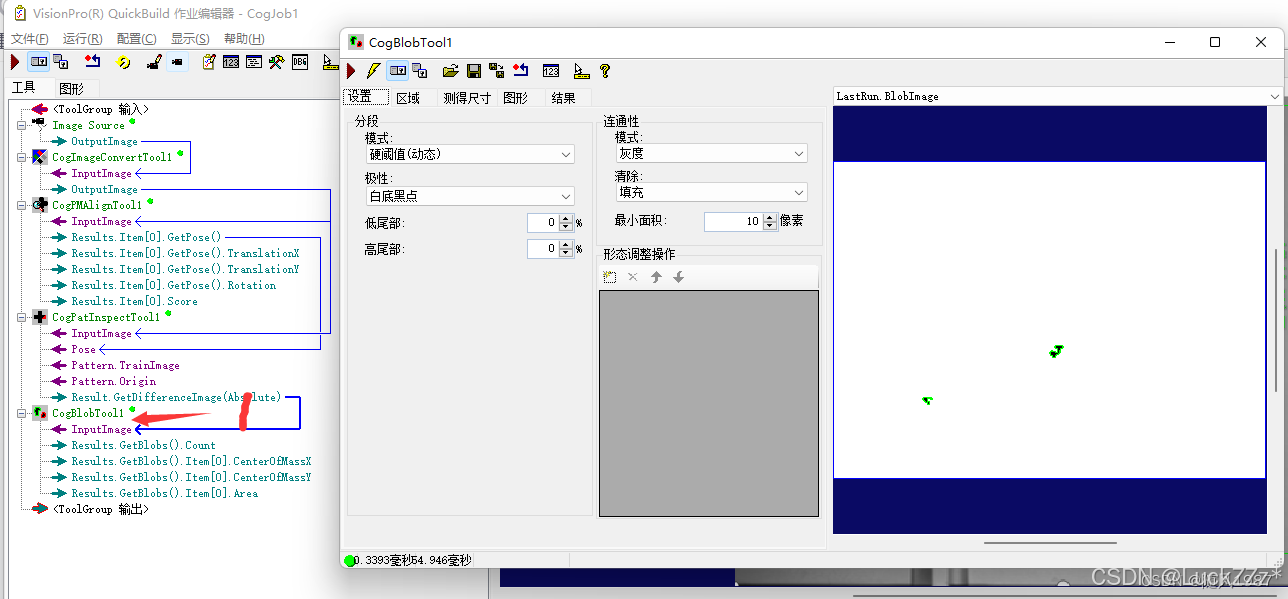The height and width of the screenshot is (599, 1288).
Task: Open the segmentation 模式 dropdown
Action: coord(566,155)
